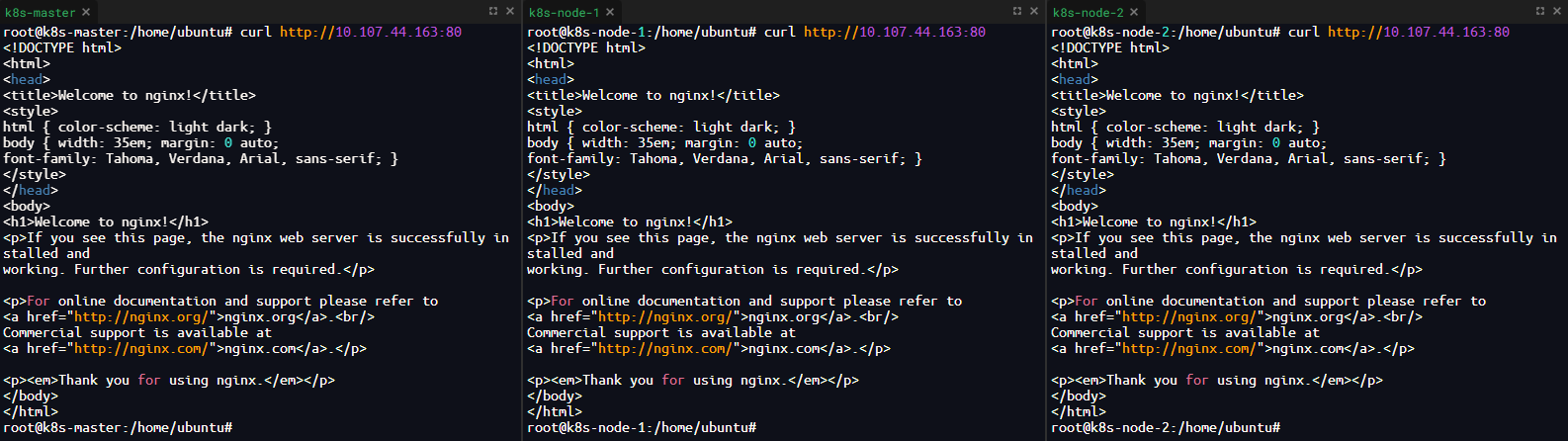Screen dimensions: 1568x441
Task: Click the x beside the k8s-master pane maximize icon
Action: pyautogui.click(x=510, y=11)
